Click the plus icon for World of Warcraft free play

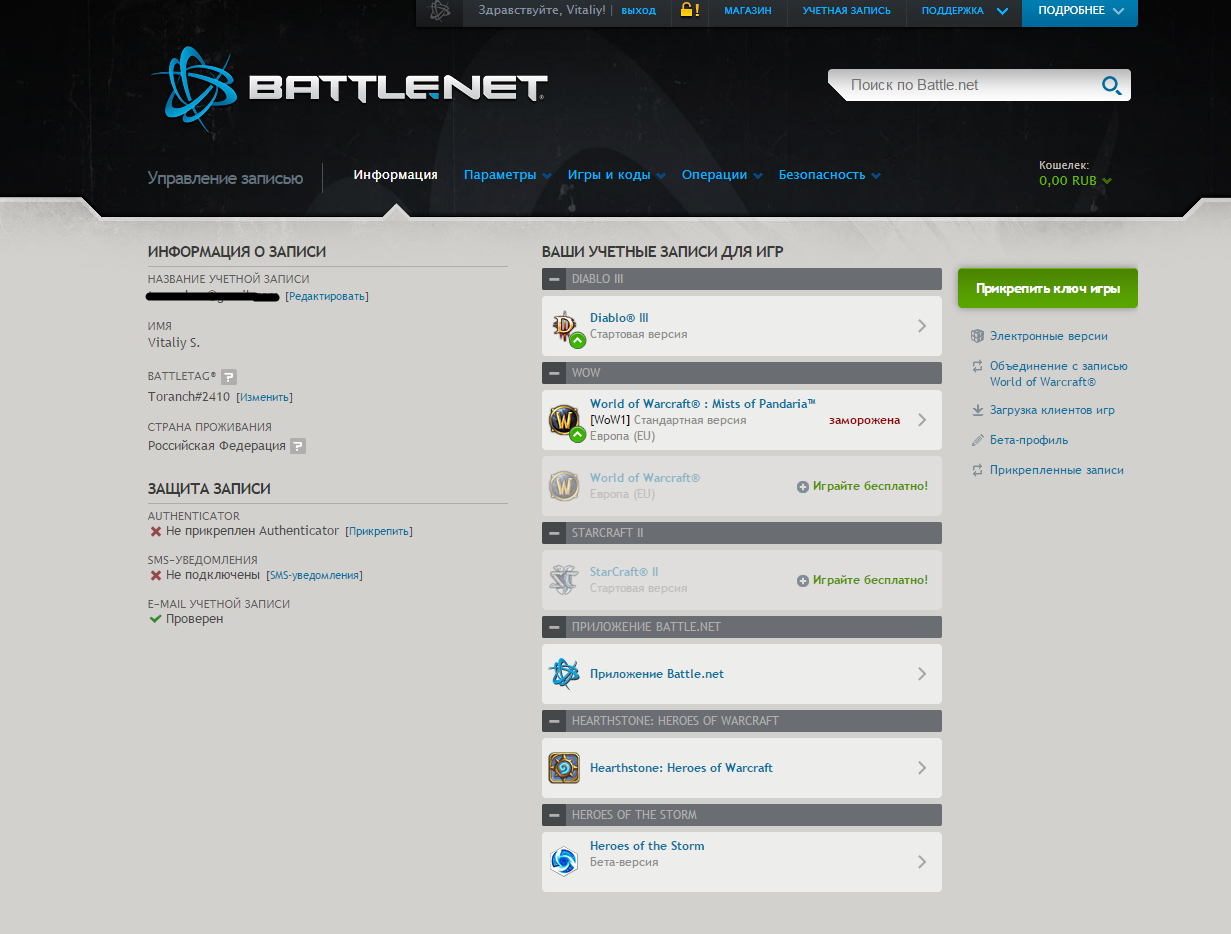point(802,487)
